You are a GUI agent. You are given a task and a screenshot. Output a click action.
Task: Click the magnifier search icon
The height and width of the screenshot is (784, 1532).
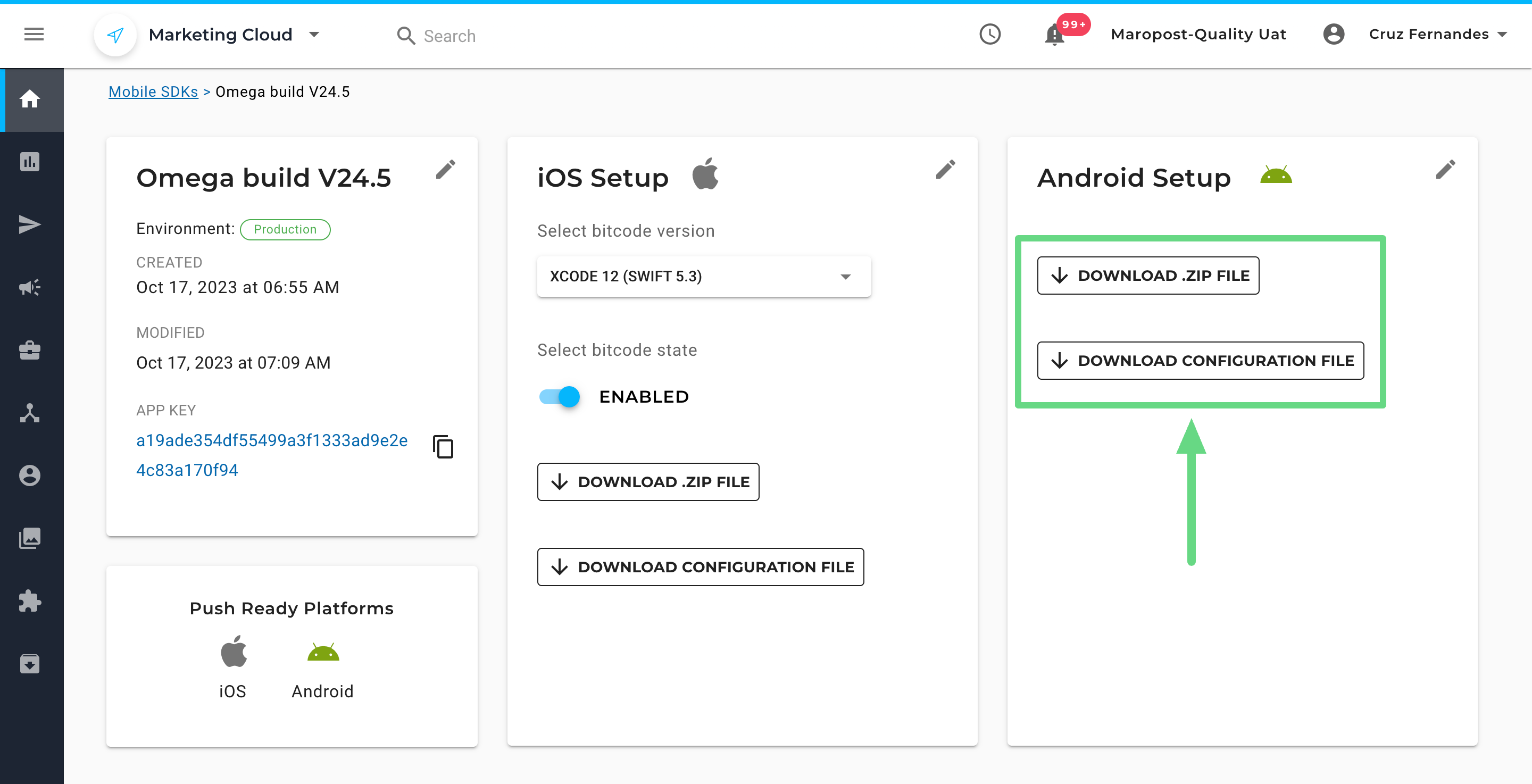click(x=406, y=36)
